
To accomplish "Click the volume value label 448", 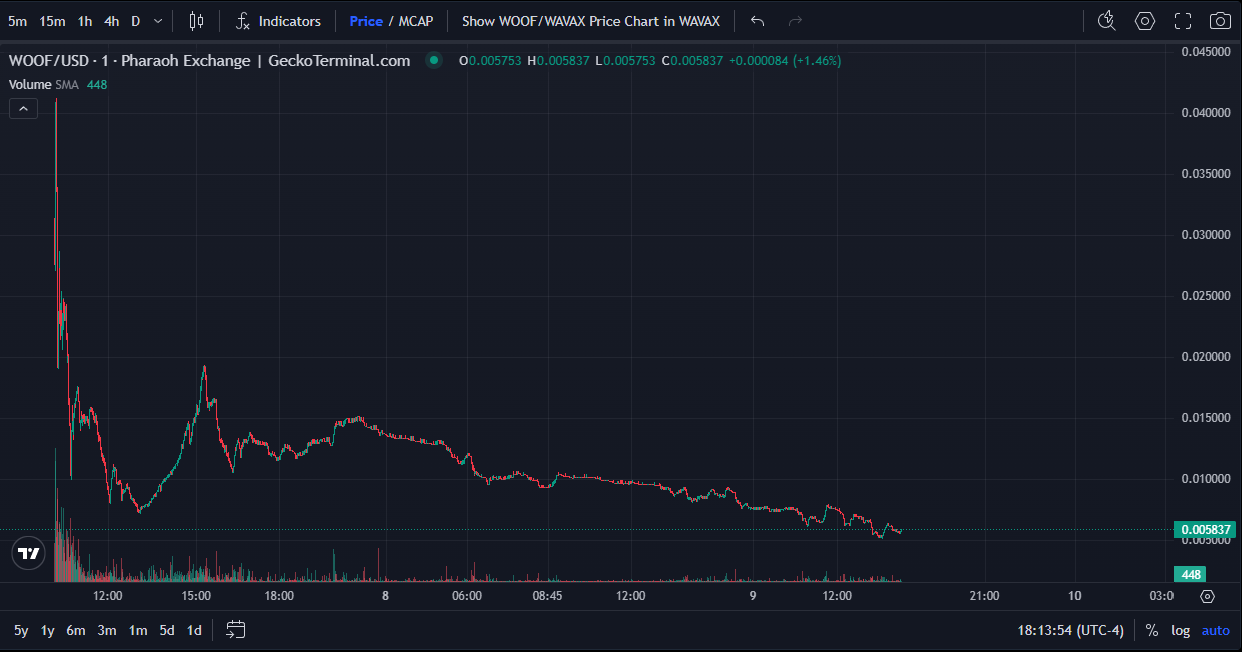I will (1190, 574).
